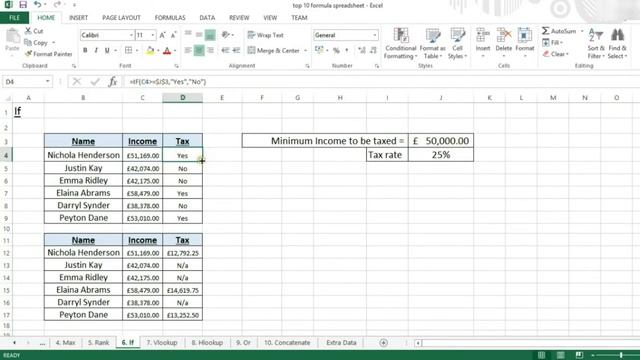
Task: Click into the formula bar text
Action: [x=167, y=82]
